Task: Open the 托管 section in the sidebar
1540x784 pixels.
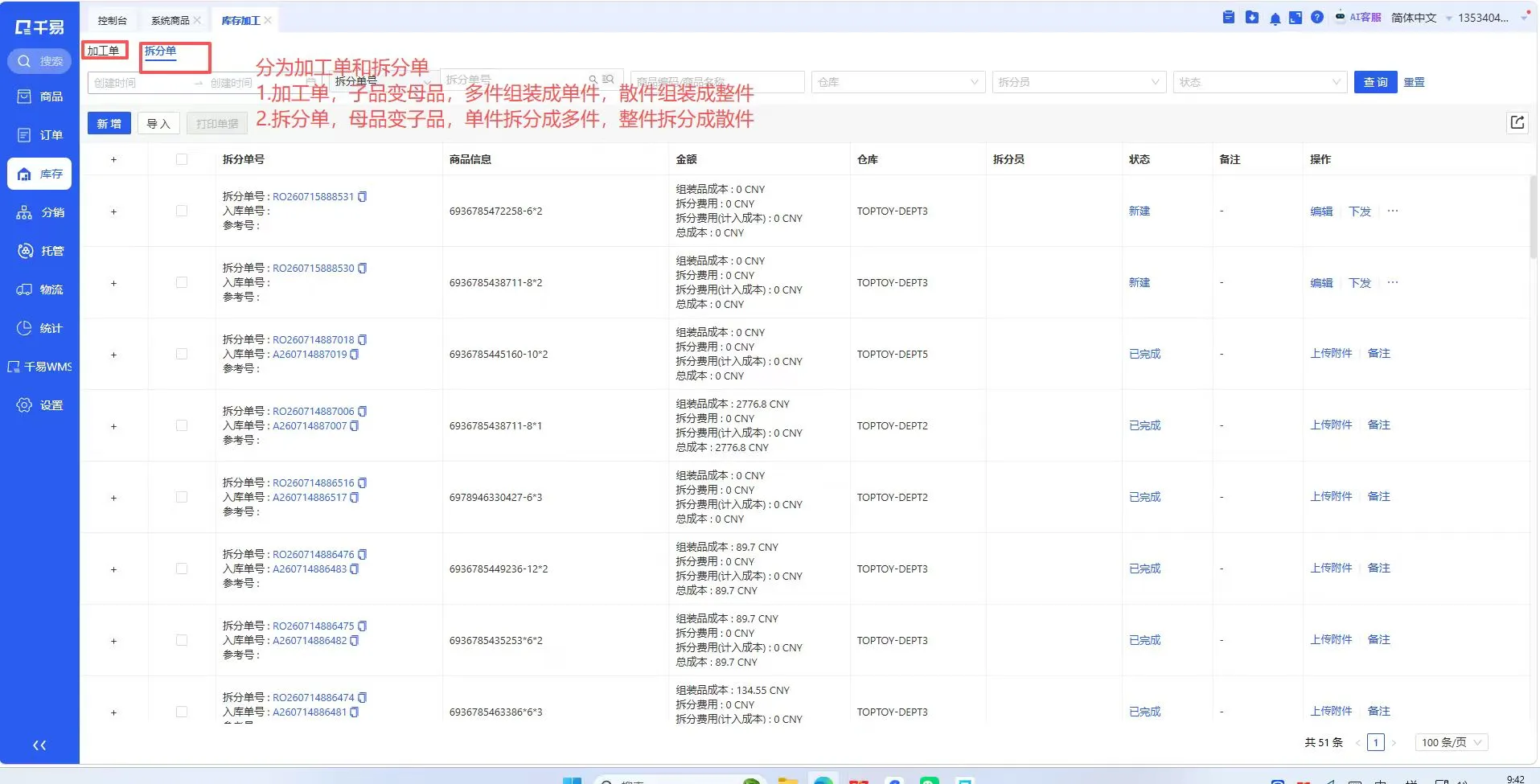Action: point(39,251)
